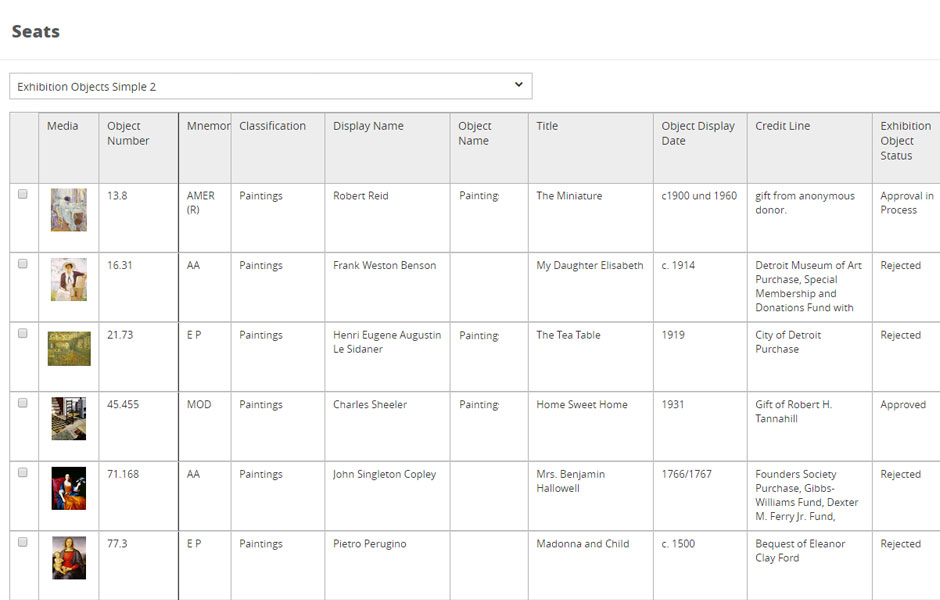Open the Exhibition Objects Simple 2 dropdown
This screenshot has width=940, height=600.
point(270,86)
